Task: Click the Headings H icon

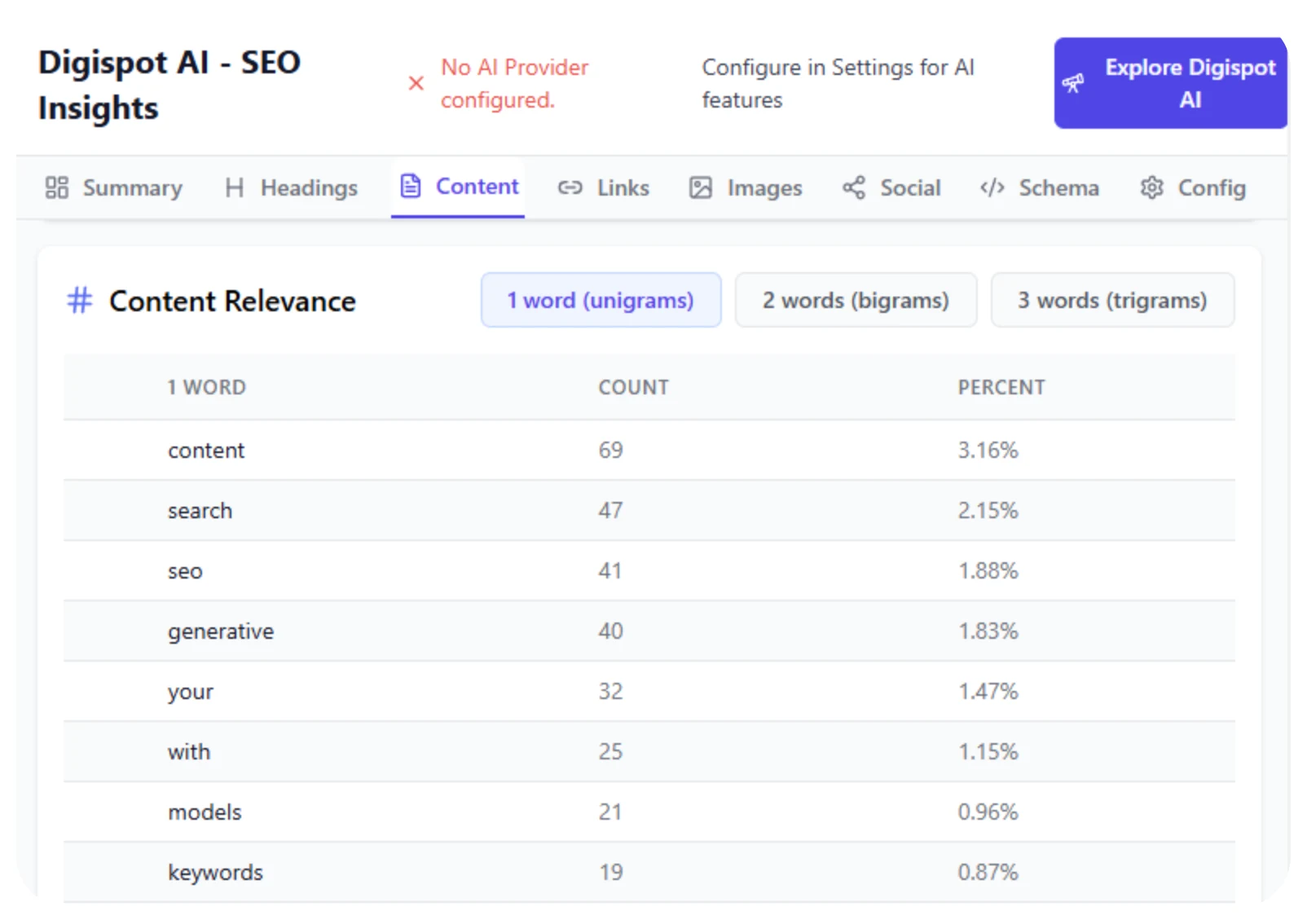Action: [235, 188]
